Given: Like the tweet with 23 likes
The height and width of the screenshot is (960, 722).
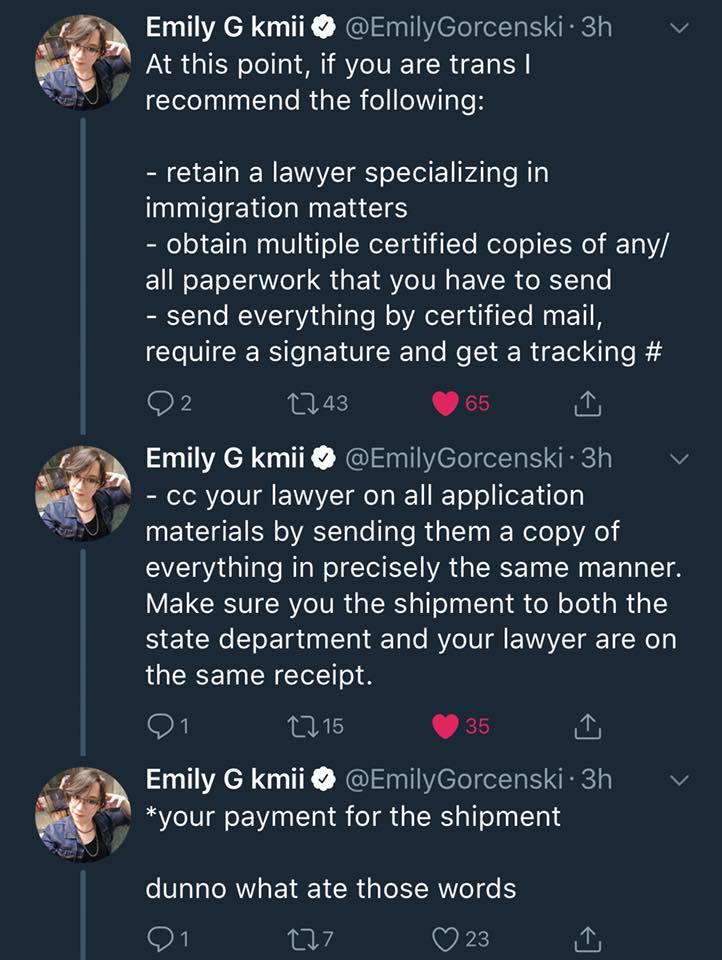Looking at the screenshot, I should click(444, 938).
